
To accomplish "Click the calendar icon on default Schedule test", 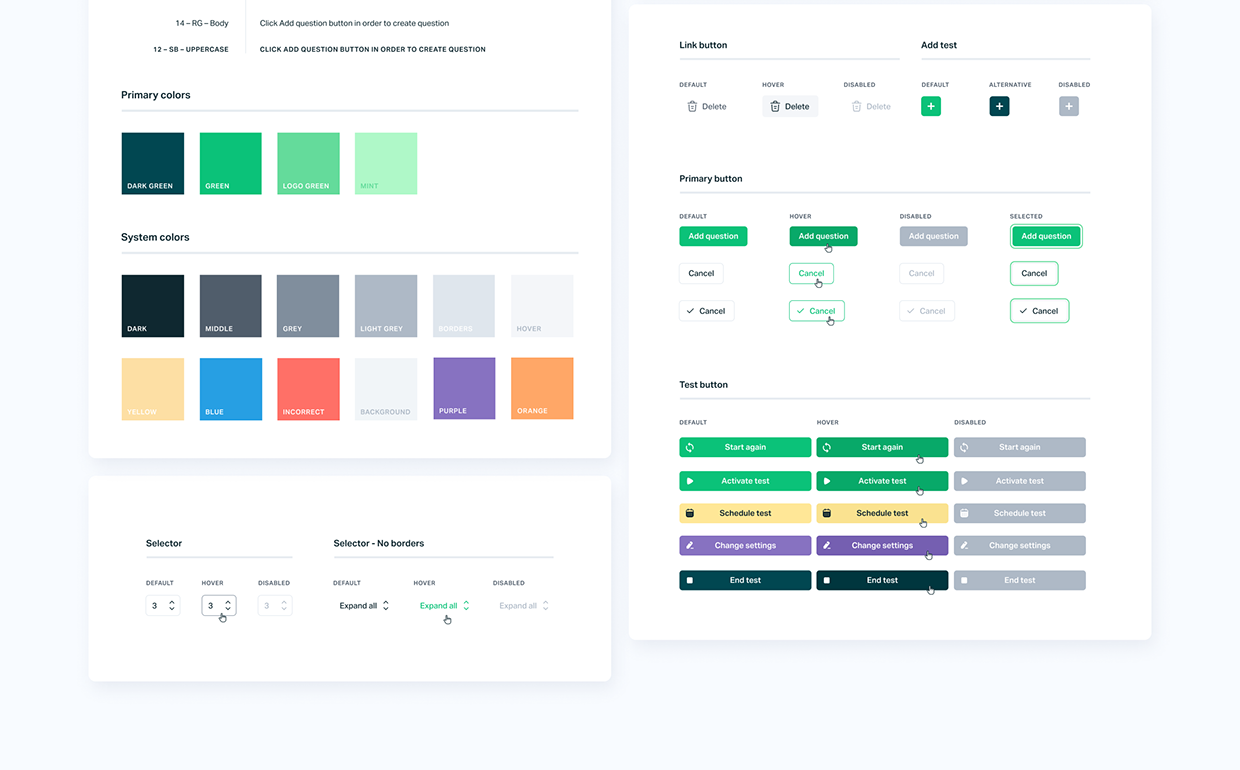I will 690,513.
